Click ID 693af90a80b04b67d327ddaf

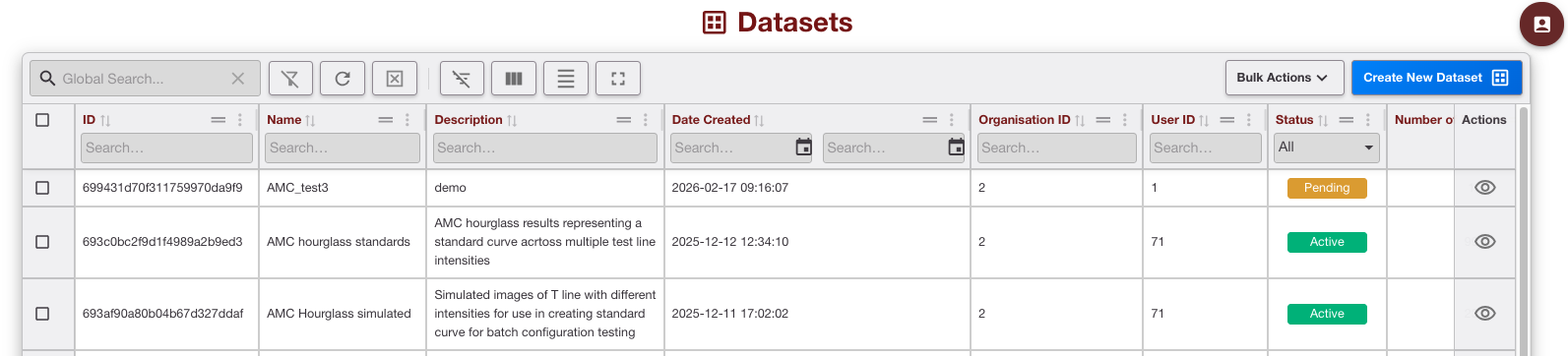162,314
